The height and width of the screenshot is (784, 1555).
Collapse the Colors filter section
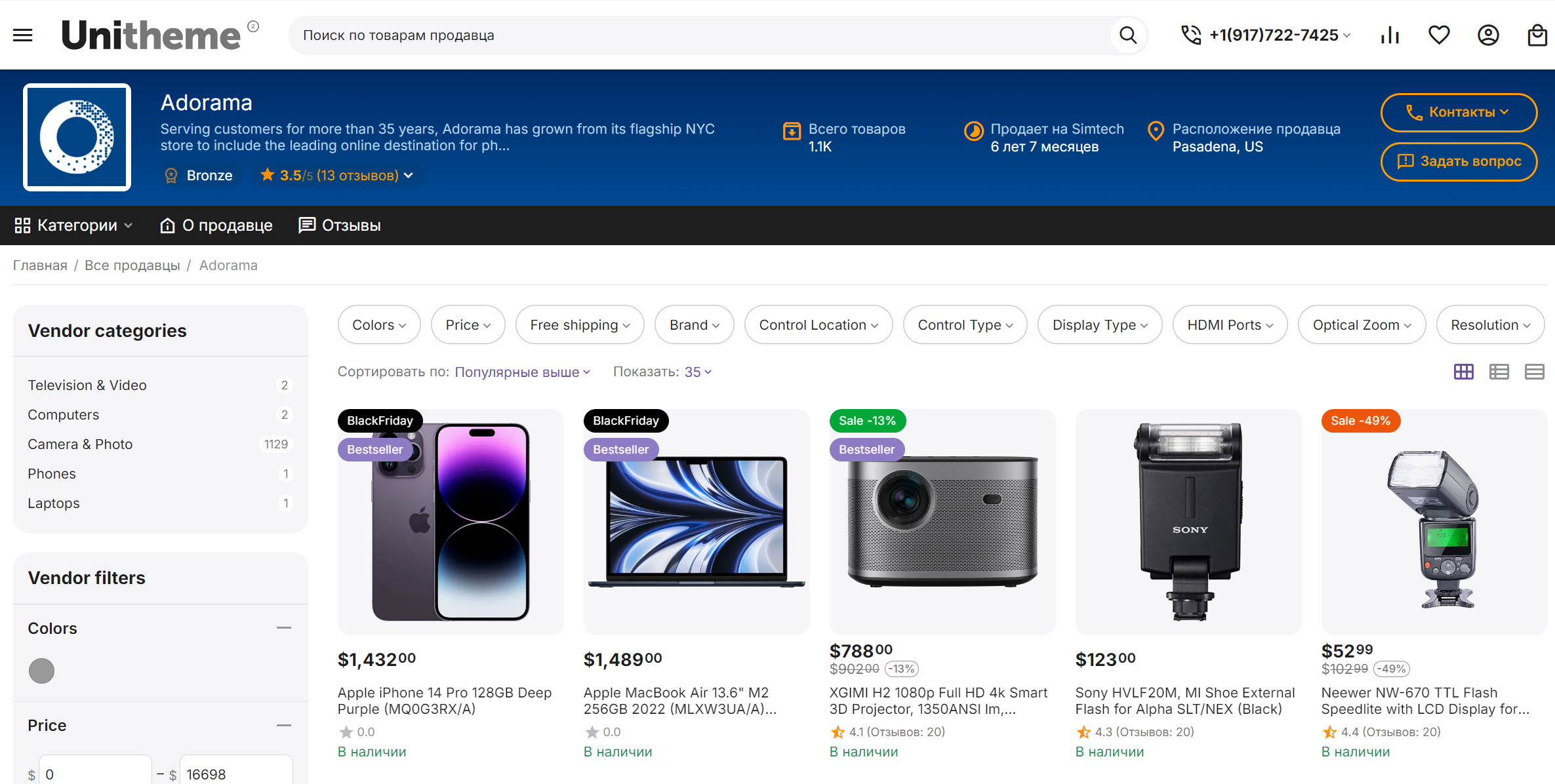284,628
